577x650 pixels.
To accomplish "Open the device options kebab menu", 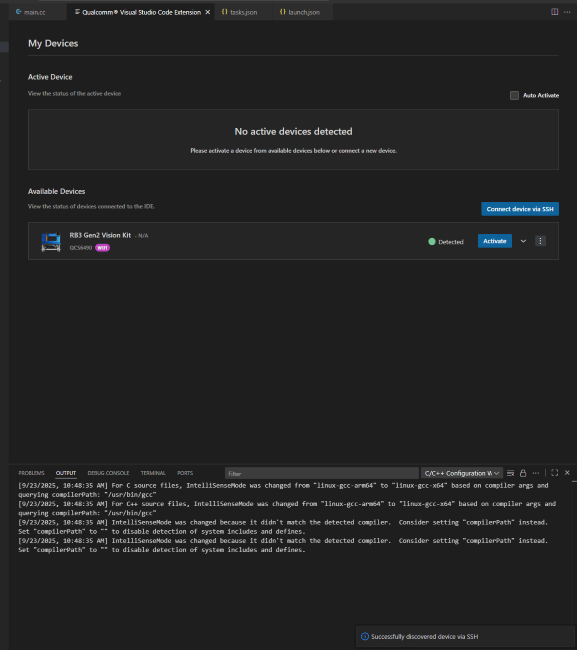I will pyautogui.click(x=540, y=241).
